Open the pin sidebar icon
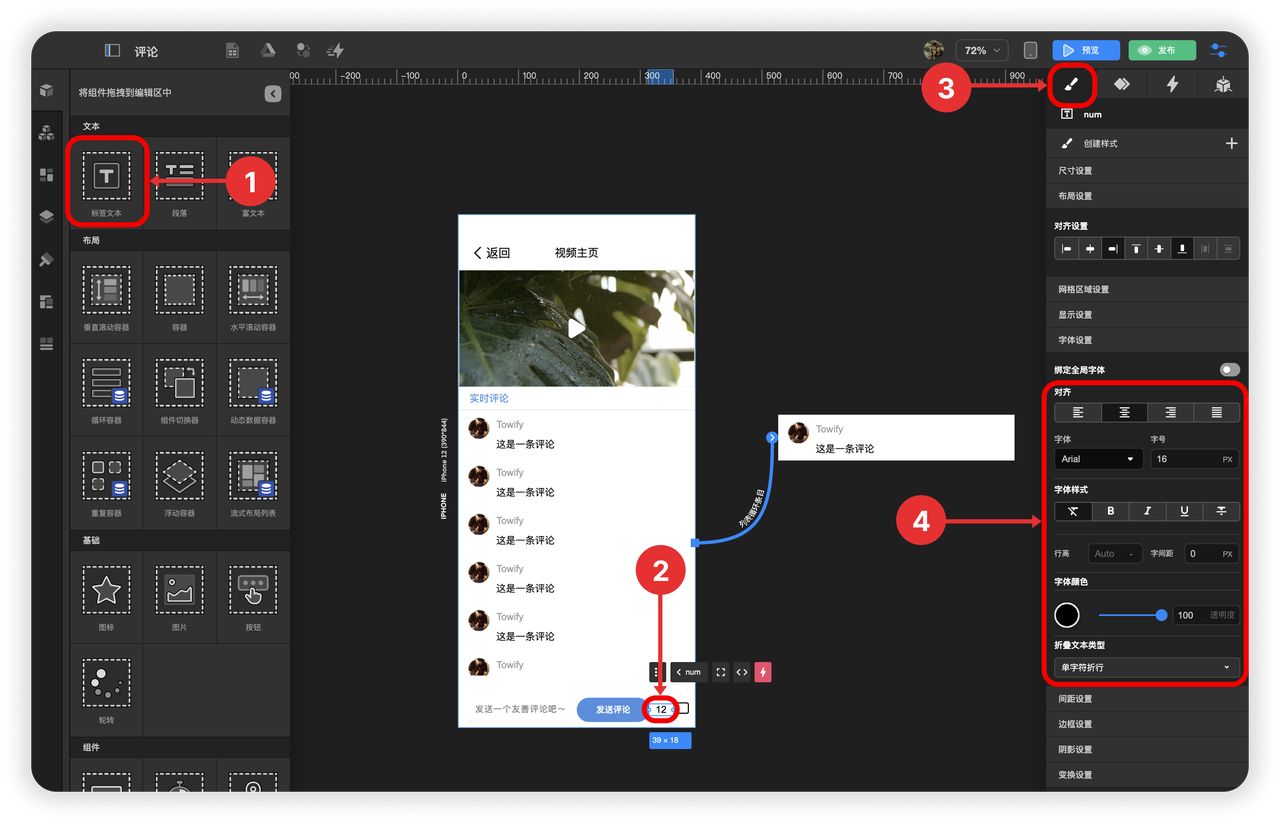1280x823 pixels. tap(46, 259)
